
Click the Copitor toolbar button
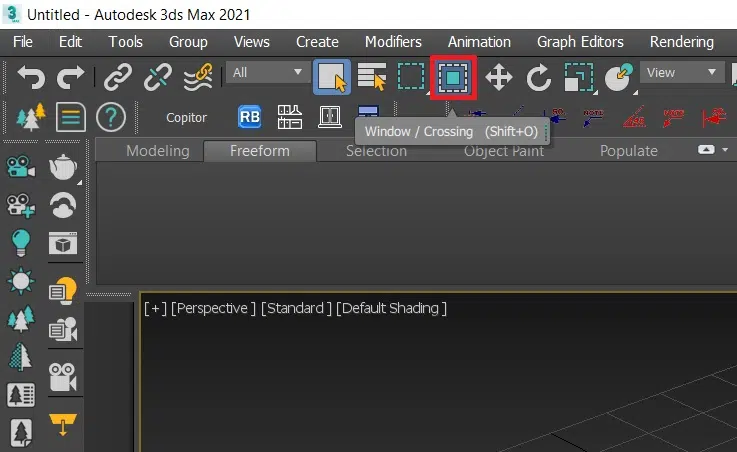coord(186,118)
